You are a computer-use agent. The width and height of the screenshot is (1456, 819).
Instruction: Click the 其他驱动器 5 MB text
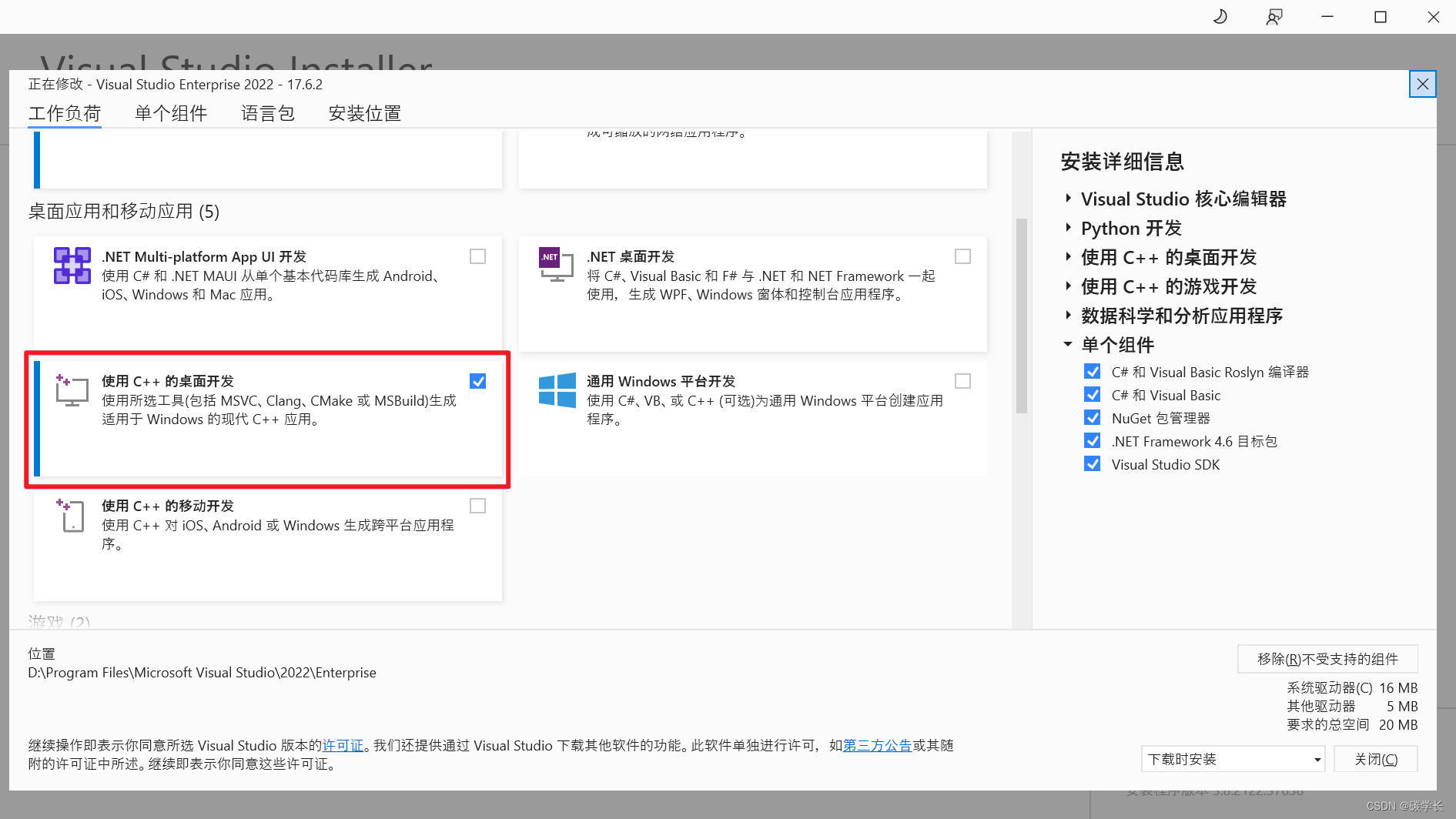pyautogui.click(x=1352, y=706)
